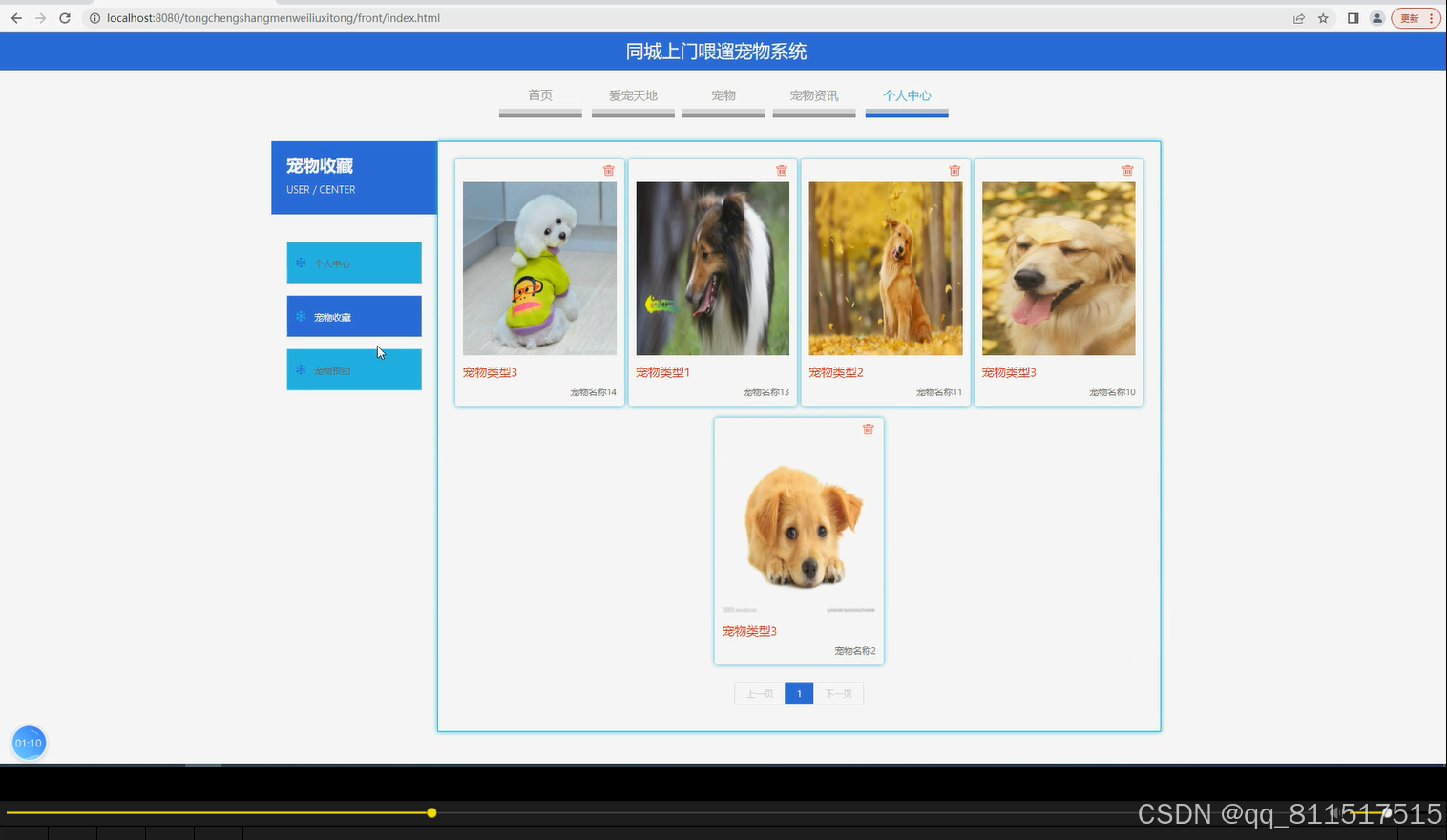Click the 宠物名称14 text
This screenshot has height=840, width=1447.
click(x=594, y=392)
